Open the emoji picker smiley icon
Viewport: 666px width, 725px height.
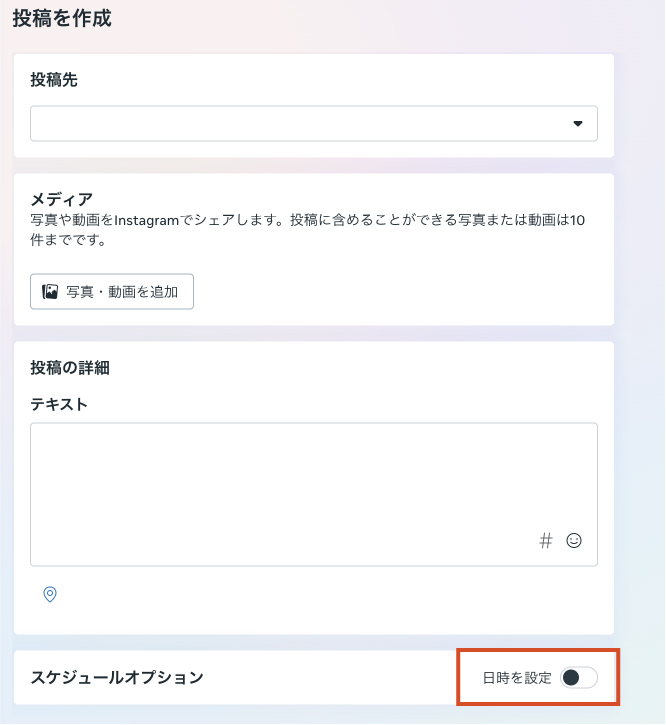(x=574, y=540)
